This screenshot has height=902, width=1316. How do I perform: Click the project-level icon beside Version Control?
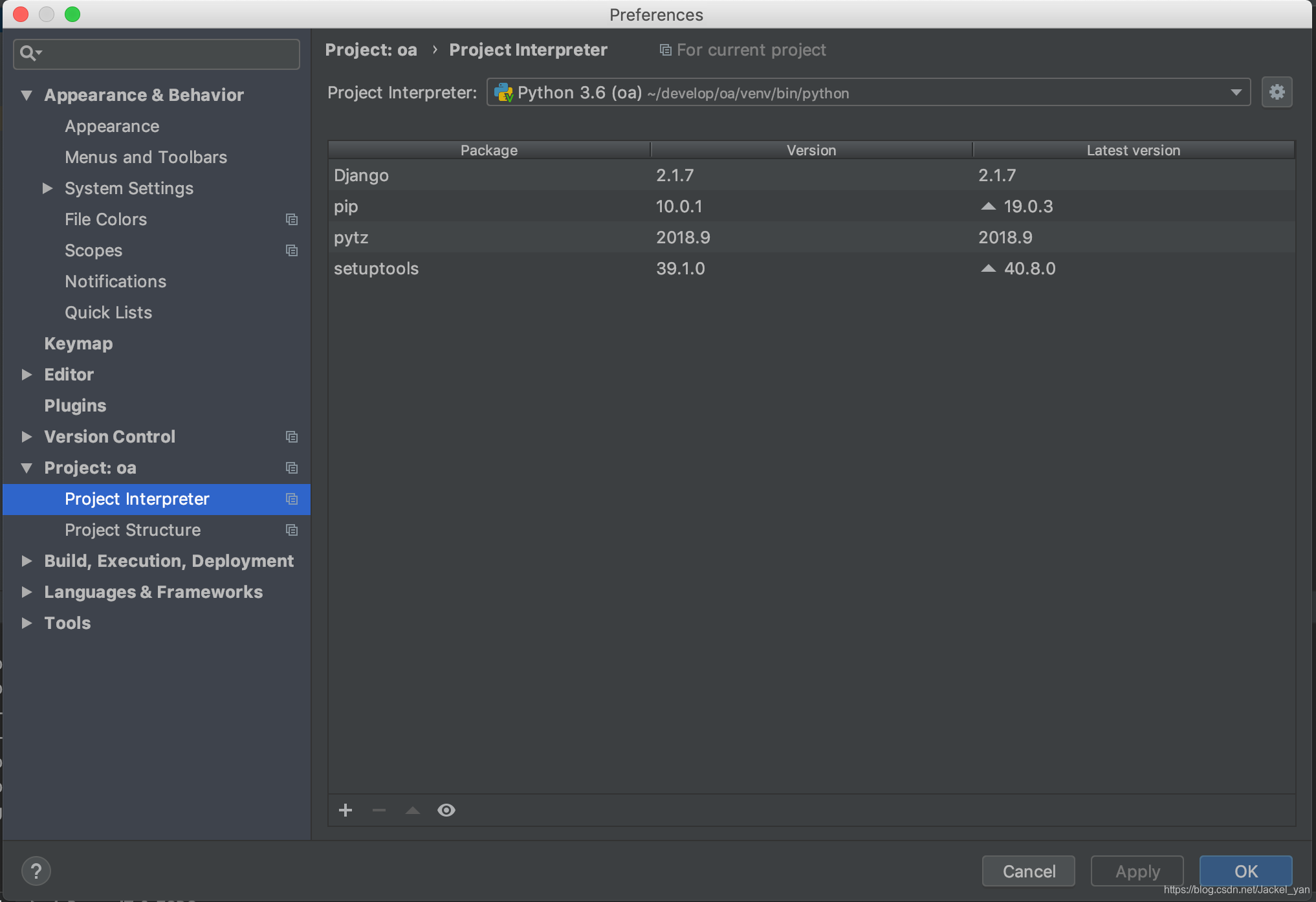coord(292,437)
